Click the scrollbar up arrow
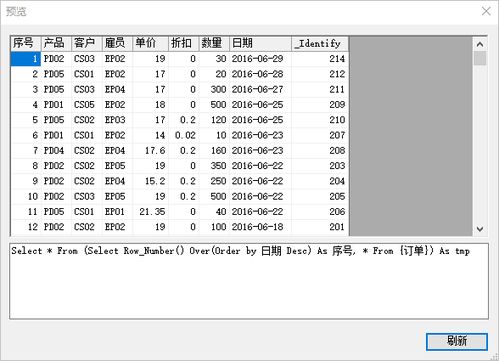This screenshot has width=499, height=361. pos(480,44)
